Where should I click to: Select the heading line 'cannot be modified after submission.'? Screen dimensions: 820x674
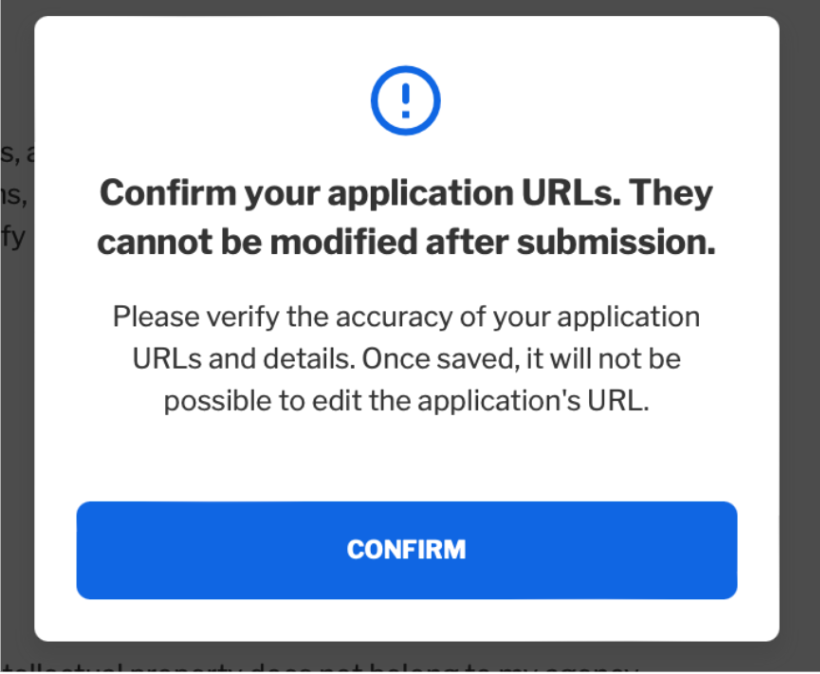(x=406, y=242)
